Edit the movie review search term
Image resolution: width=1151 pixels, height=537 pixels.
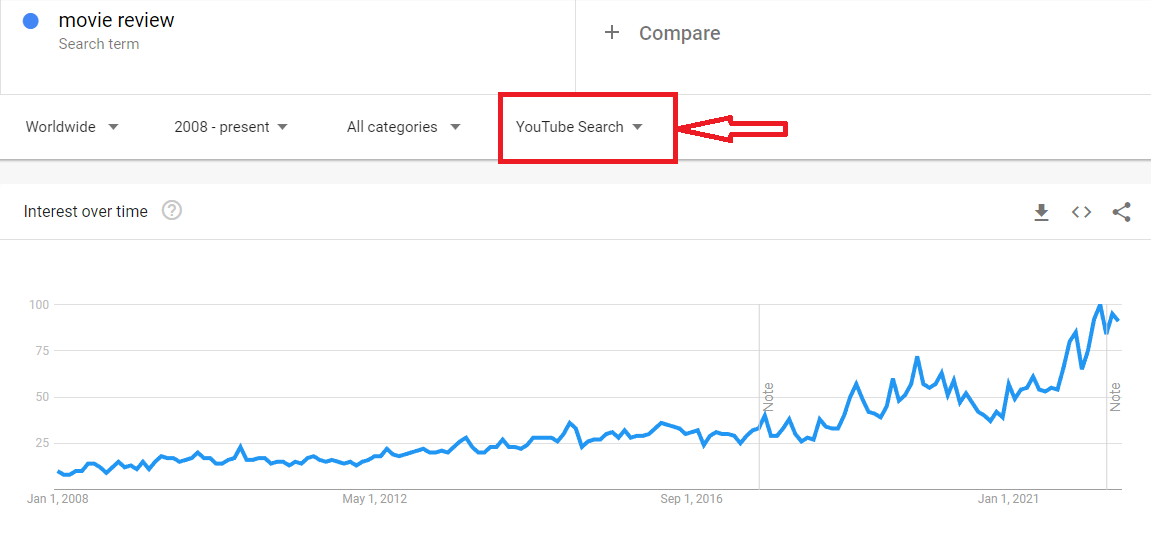point(116,21)
